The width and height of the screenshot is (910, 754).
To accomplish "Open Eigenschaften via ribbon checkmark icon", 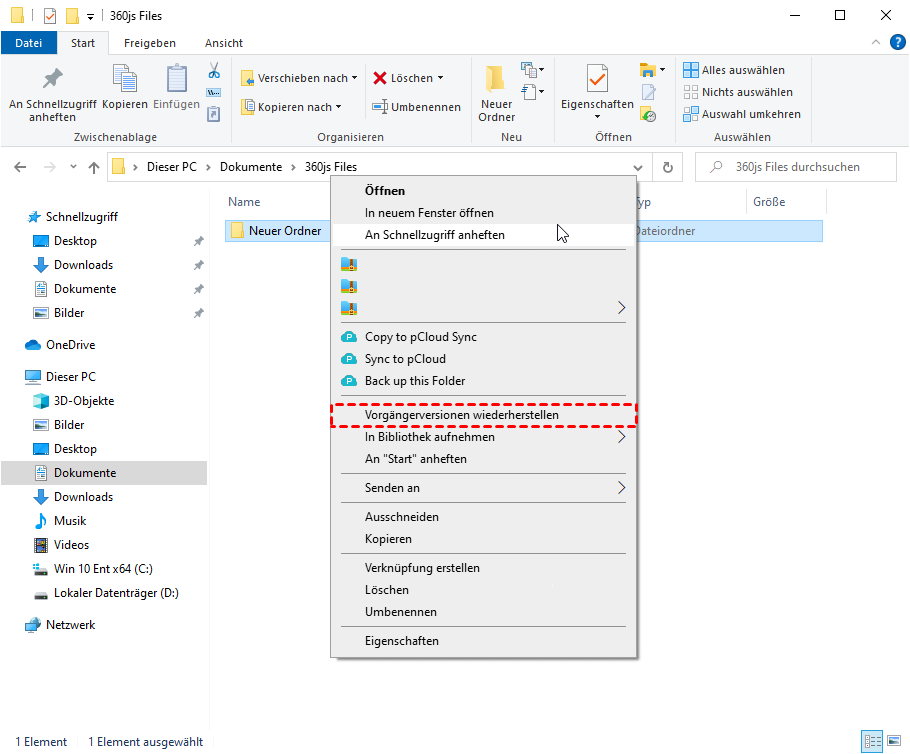I will pos(597,80).
